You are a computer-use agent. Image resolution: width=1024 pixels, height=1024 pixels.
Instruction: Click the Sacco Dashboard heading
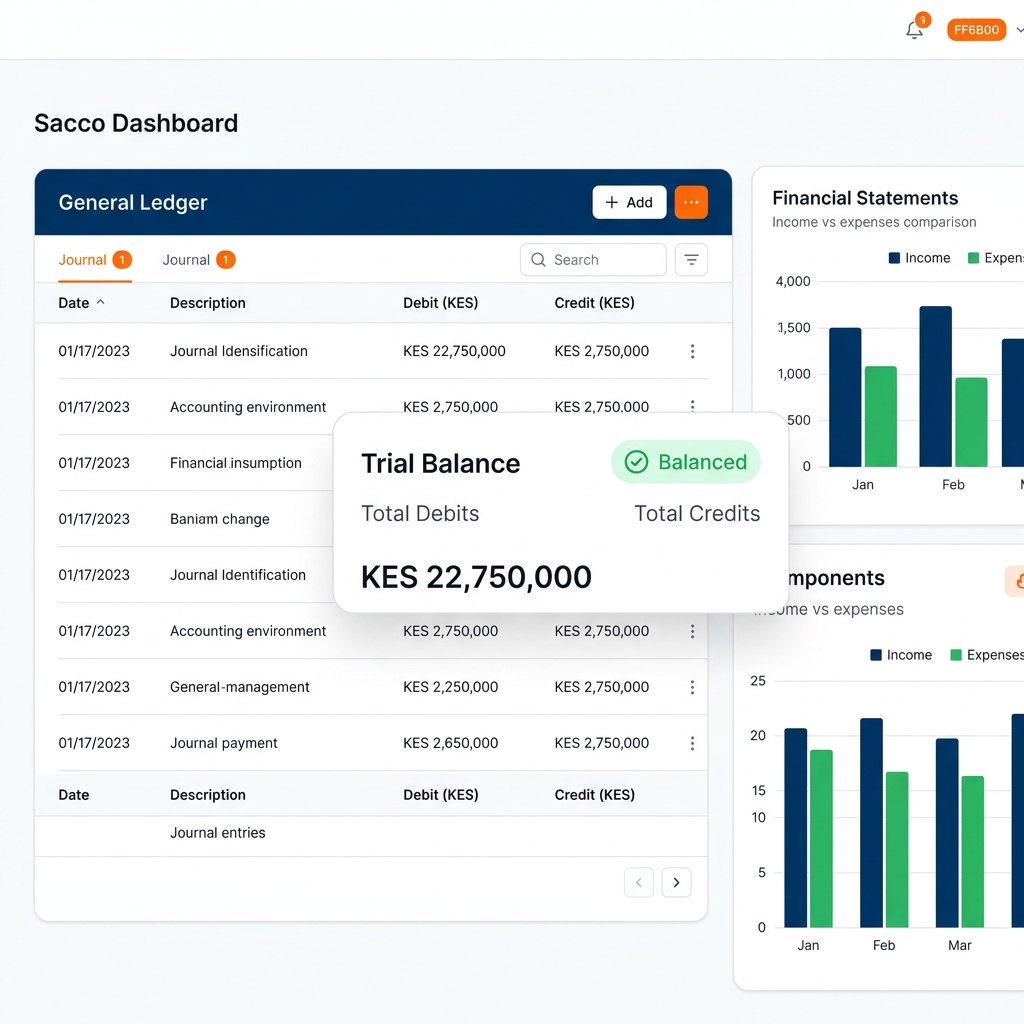[x=136, y=123]
